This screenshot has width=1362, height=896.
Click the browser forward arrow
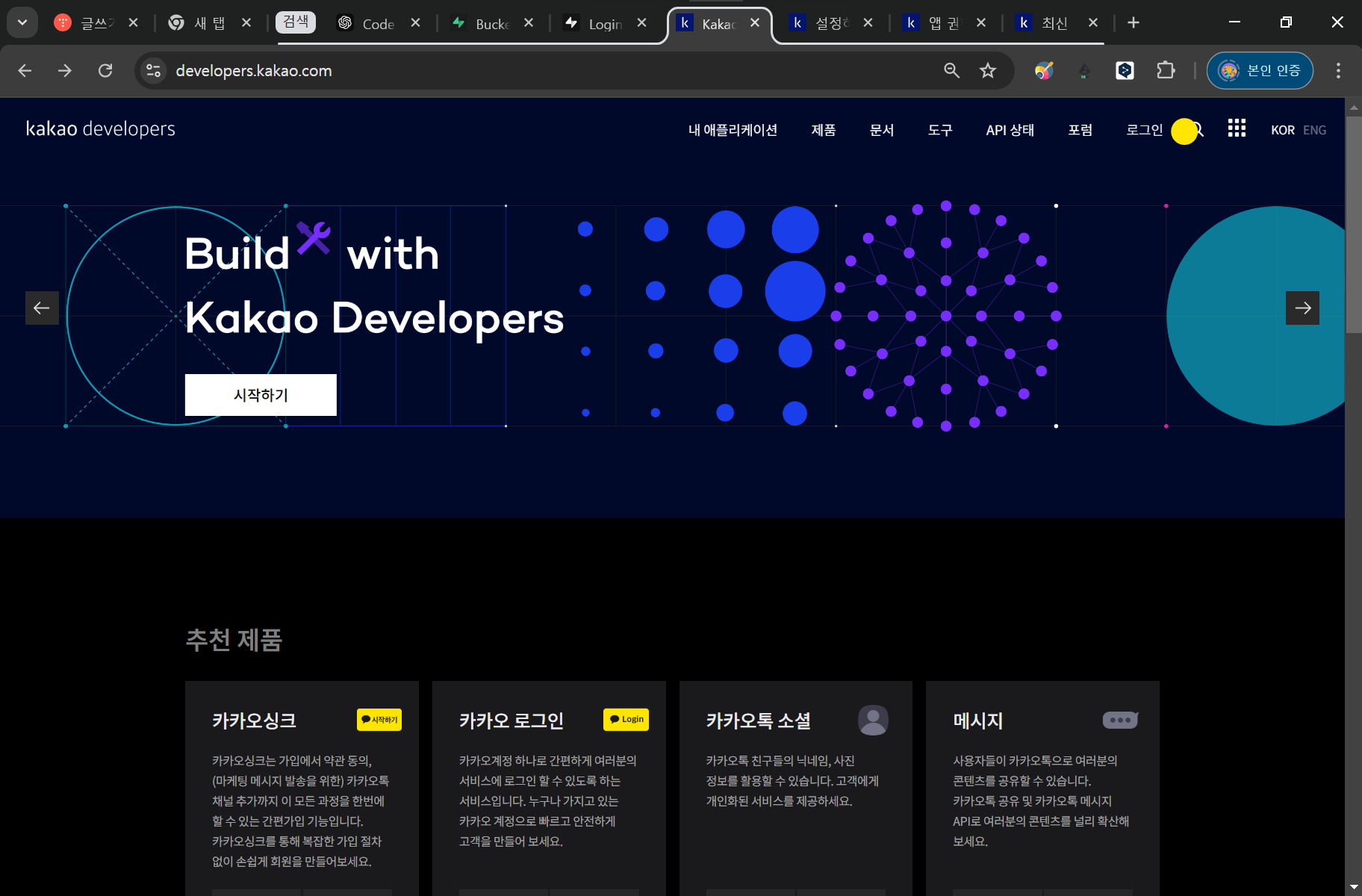(65, 70)
